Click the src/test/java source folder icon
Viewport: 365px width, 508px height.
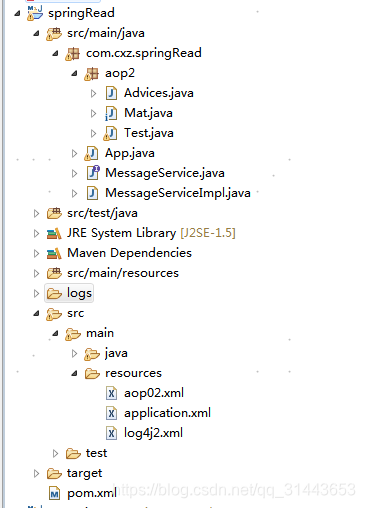[x=54, y=213]
